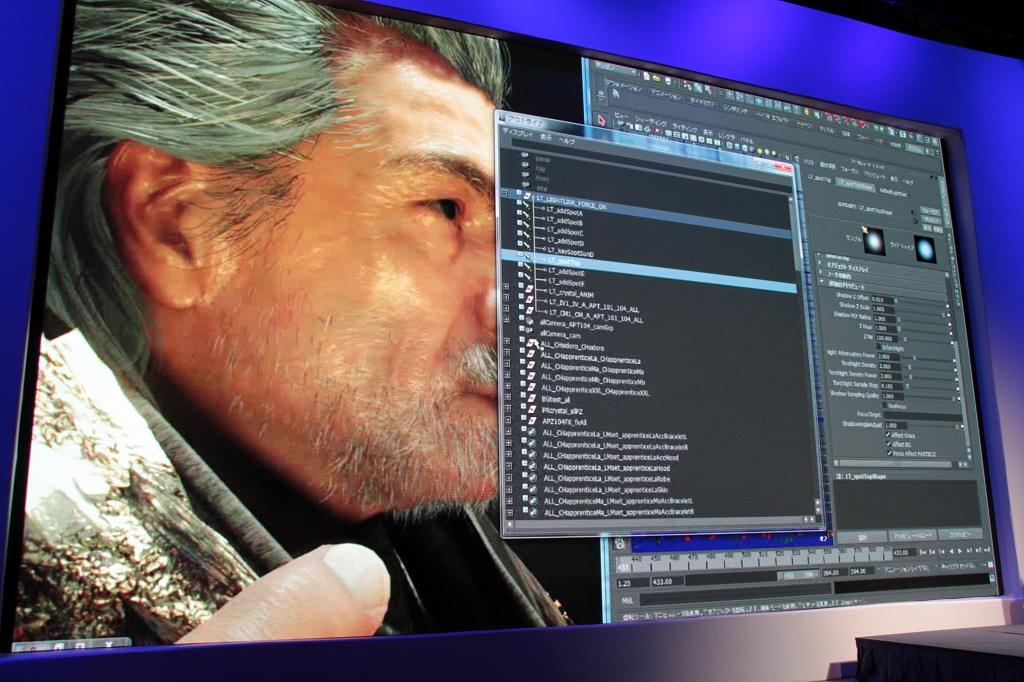Uncheck the Affect BG checkbox
This screenshot has width=1024, height=682.
[888, 444]
